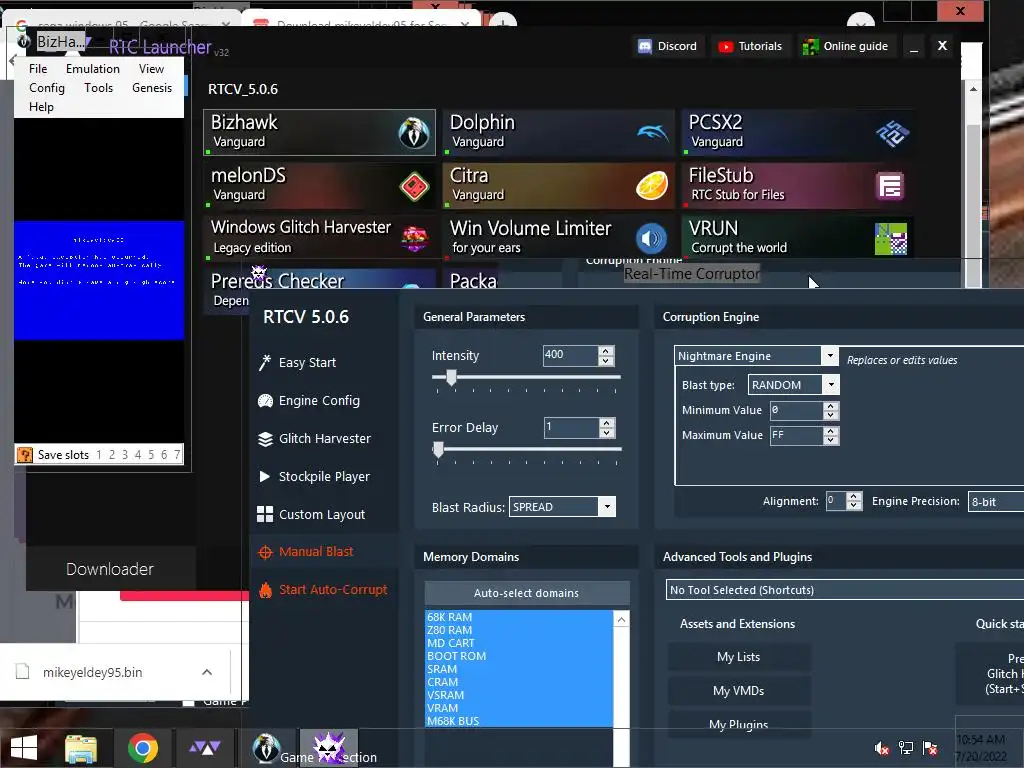The height and width of the screenshot is (768, 1024).
Task: Launch Windows Glitch Harvester Legacy edition
Action: tap(319, 238)
